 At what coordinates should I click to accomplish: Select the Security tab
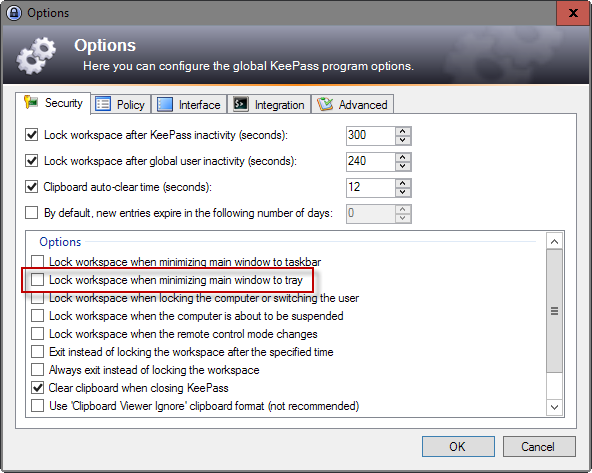[53, 103]
